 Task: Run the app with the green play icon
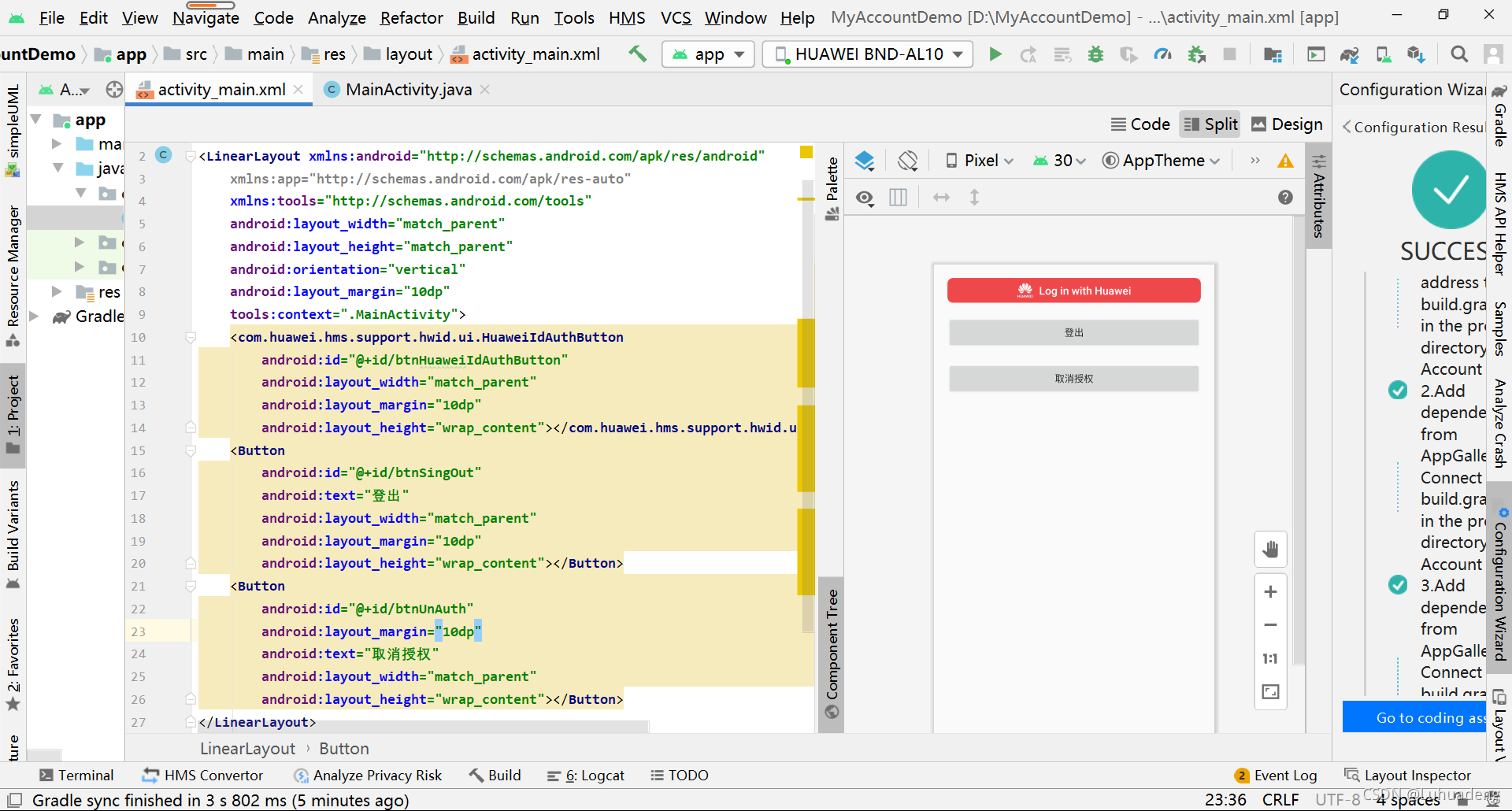pyautogui.click(x=995, y=54)
